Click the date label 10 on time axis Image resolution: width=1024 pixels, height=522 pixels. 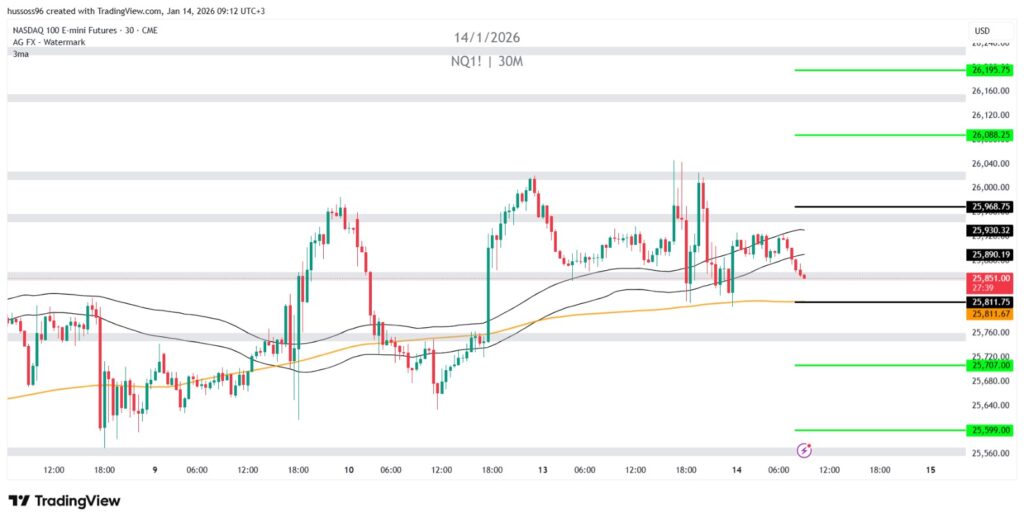349,470
